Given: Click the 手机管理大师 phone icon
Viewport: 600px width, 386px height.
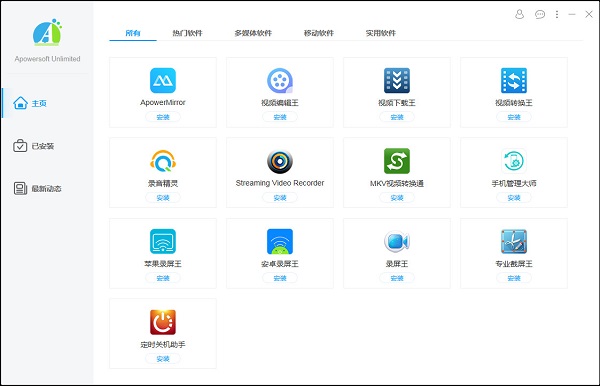Looking at the screenshot, I should pyautogui.click(x=514, y=161).
